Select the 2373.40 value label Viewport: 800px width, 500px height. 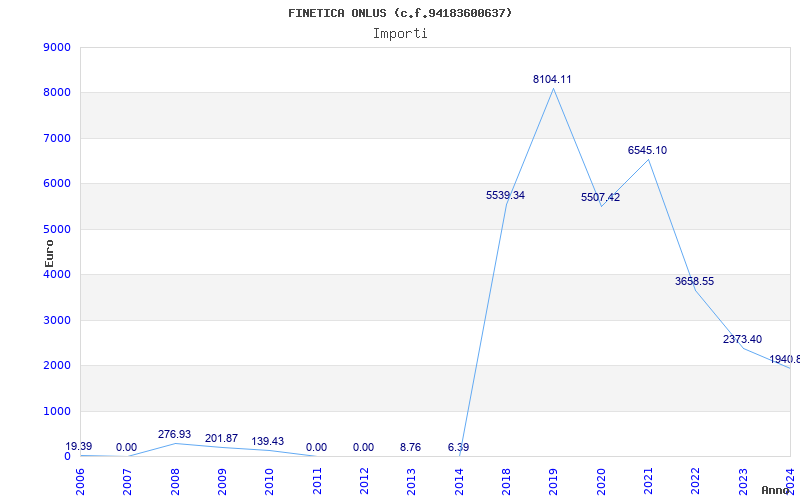click(x=742, y=339)
